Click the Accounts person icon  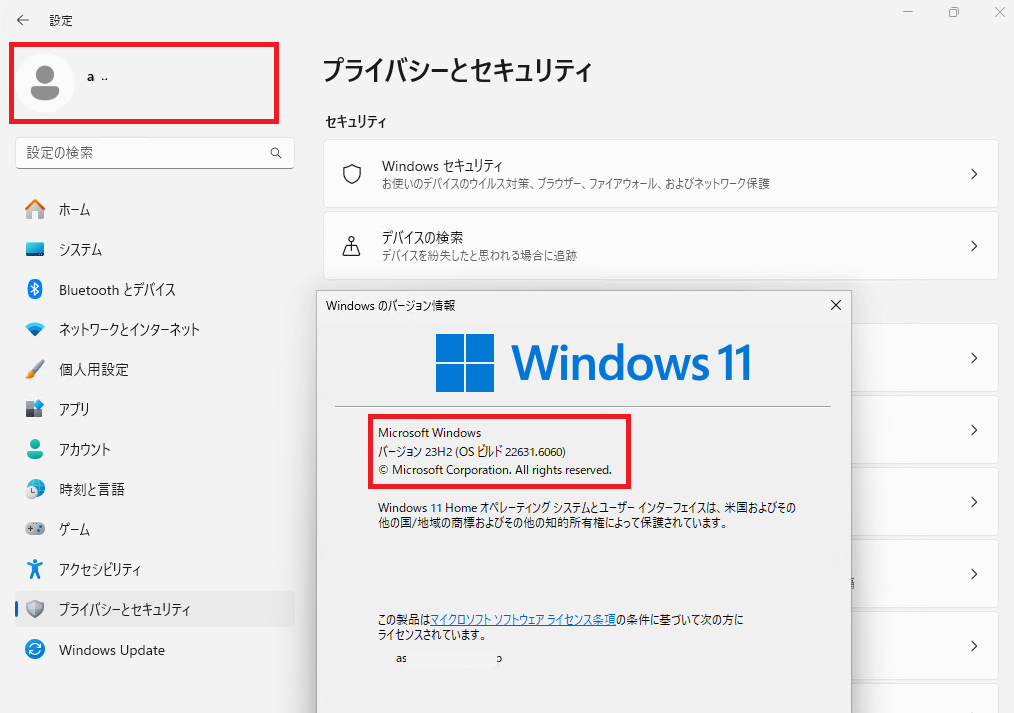(x=35, y=449)
